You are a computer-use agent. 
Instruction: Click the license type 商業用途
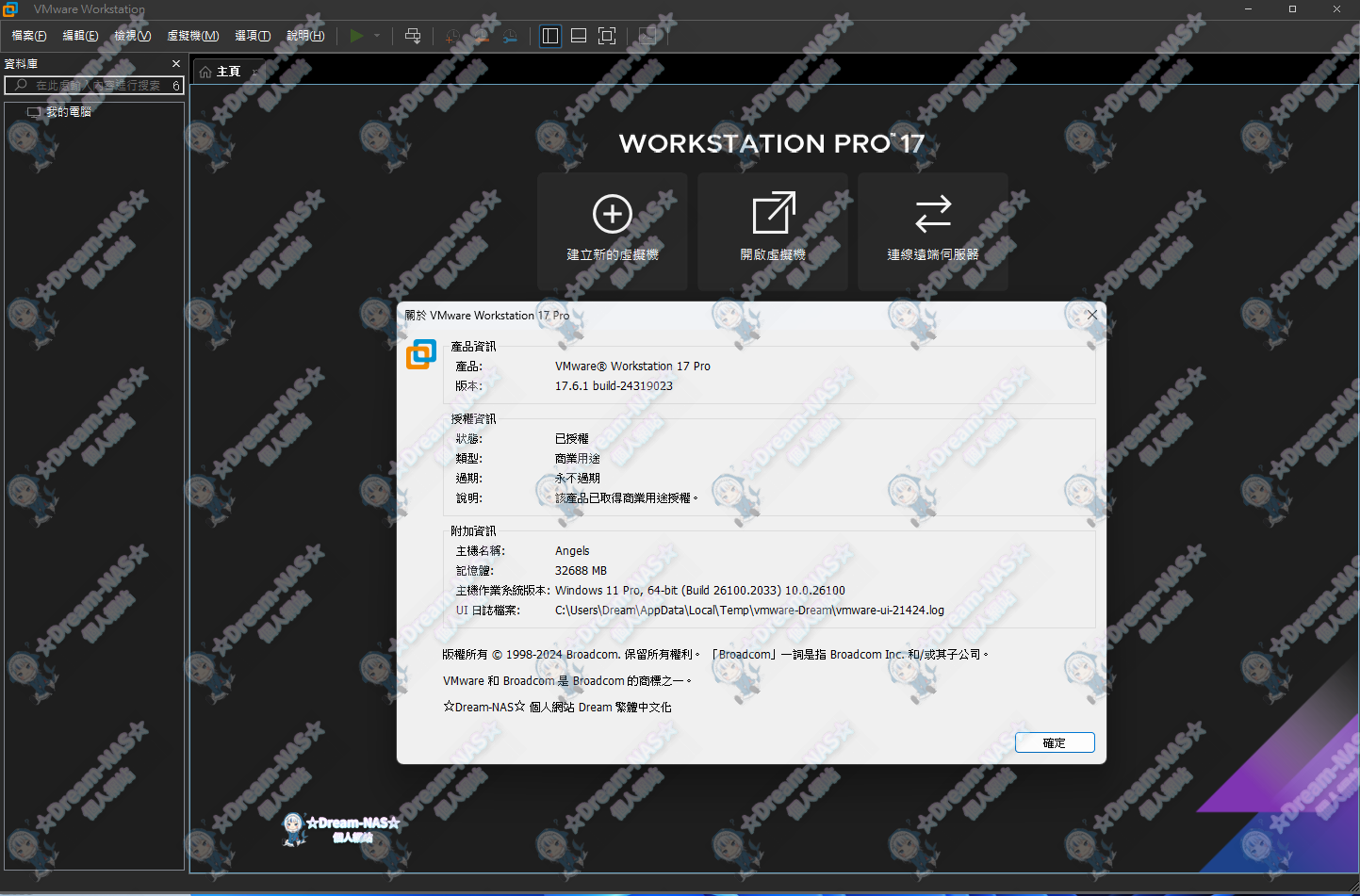pos(577,459)
